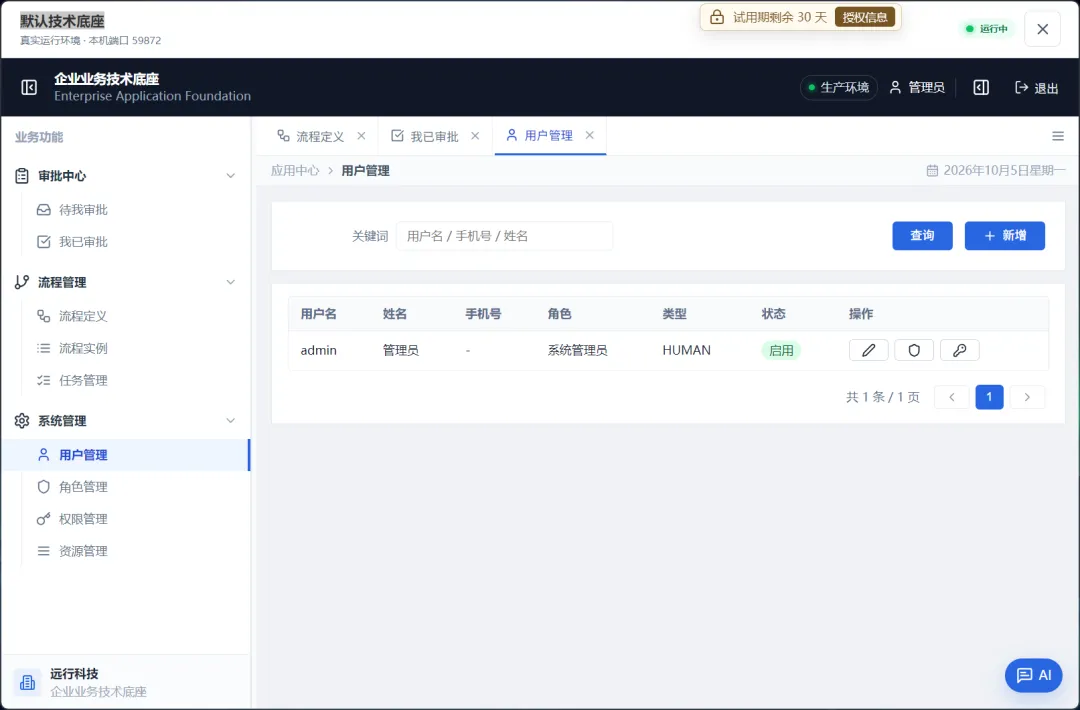
Task: Click the 管理员 user profile icon
Action: [895, 87]
